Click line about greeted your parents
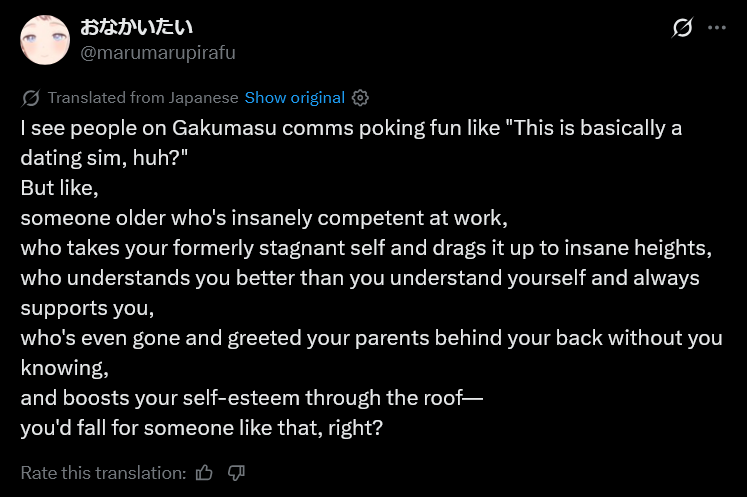The width and height of the screenshot is (747, 497). click(372, 353)
